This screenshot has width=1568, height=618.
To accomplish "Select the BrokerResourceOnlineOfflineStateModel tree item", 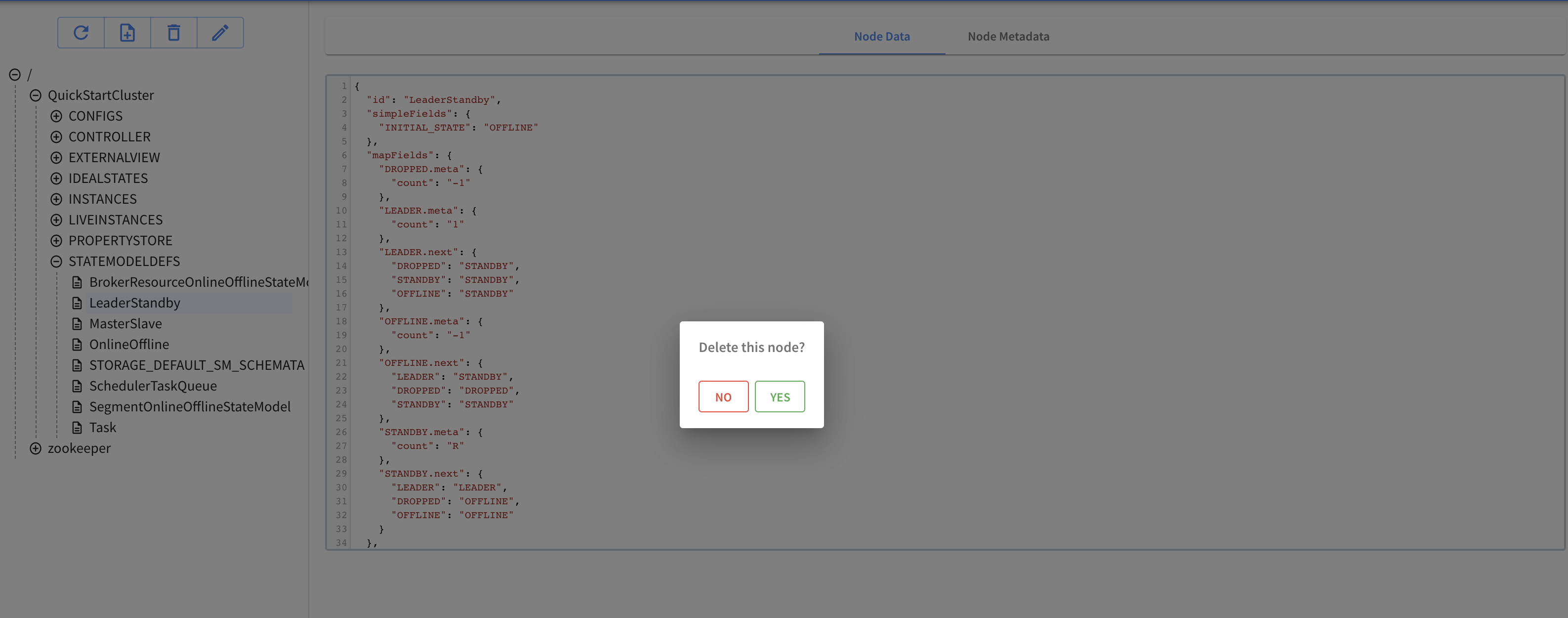I will coord(199,282).
